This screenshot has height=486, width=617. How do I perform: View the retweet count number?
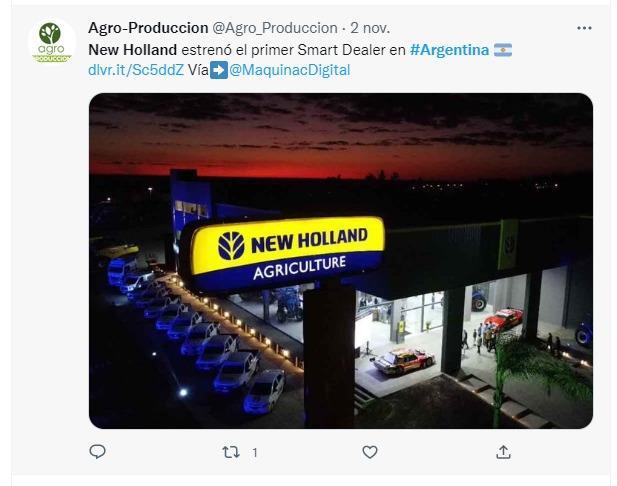pos(255,453)
